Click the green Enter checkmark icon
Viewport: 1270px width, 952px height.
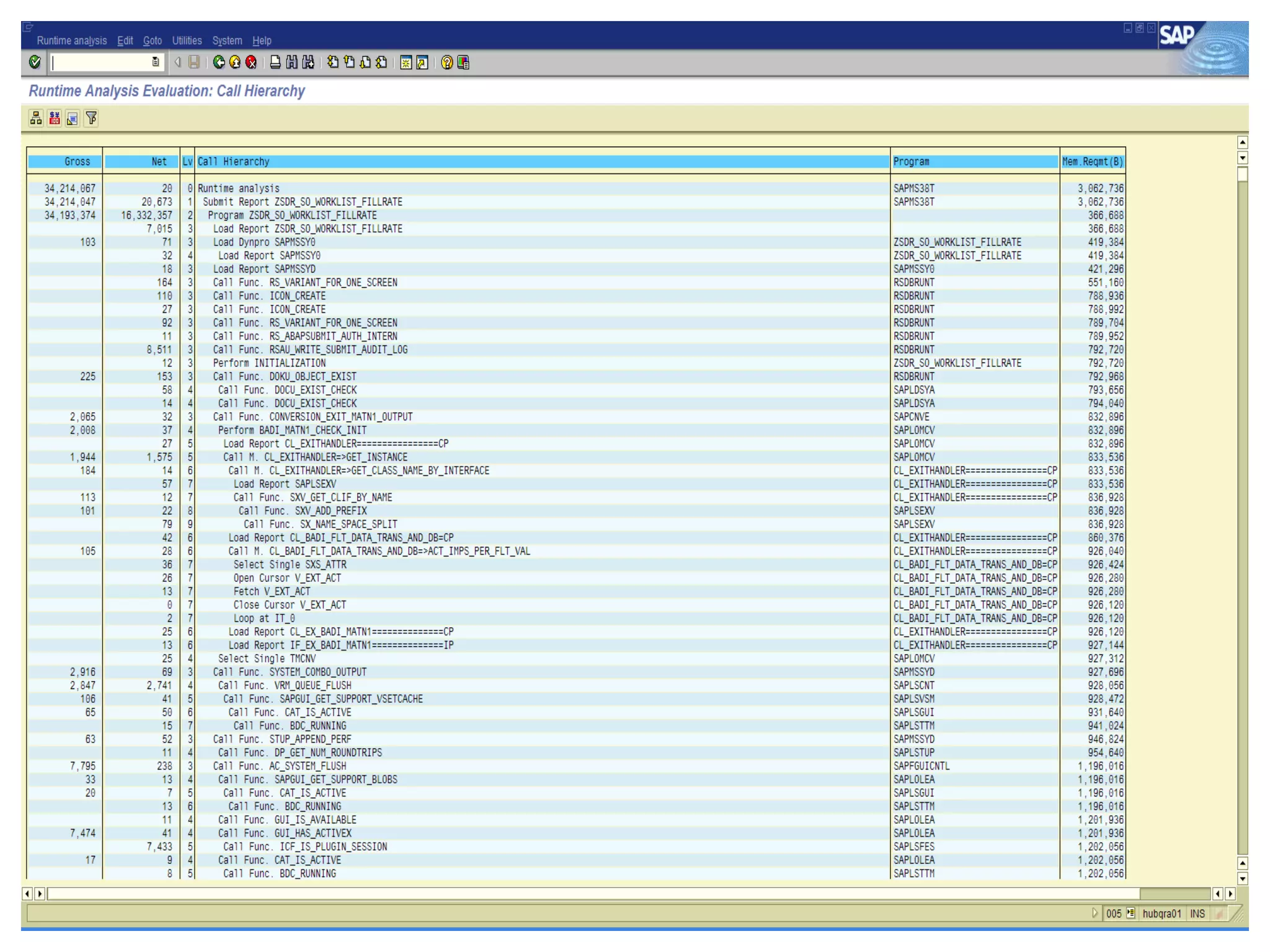tap(35, 62)
